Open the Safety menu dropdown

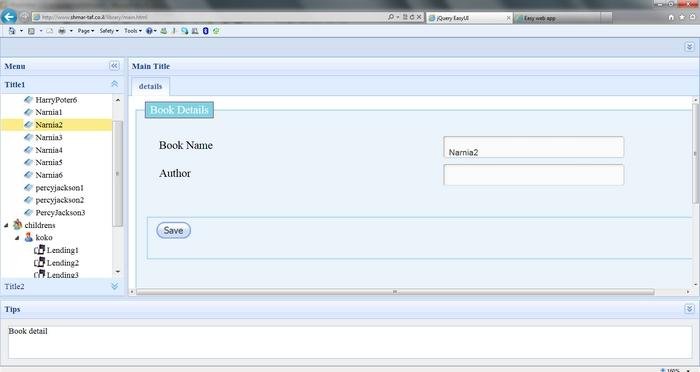109,31
